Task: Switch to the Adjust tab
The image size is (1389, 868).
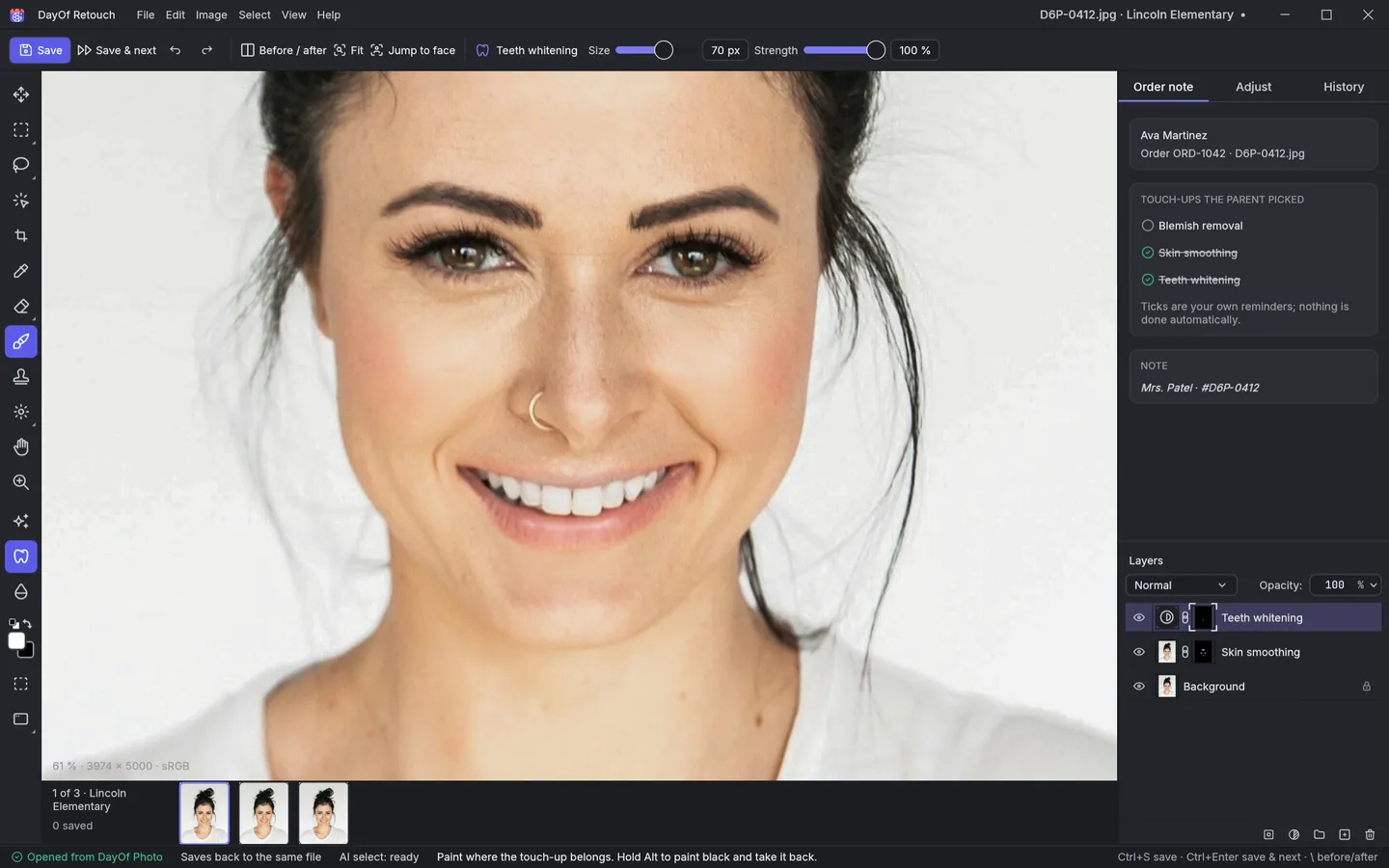Action: point(1253,87)
